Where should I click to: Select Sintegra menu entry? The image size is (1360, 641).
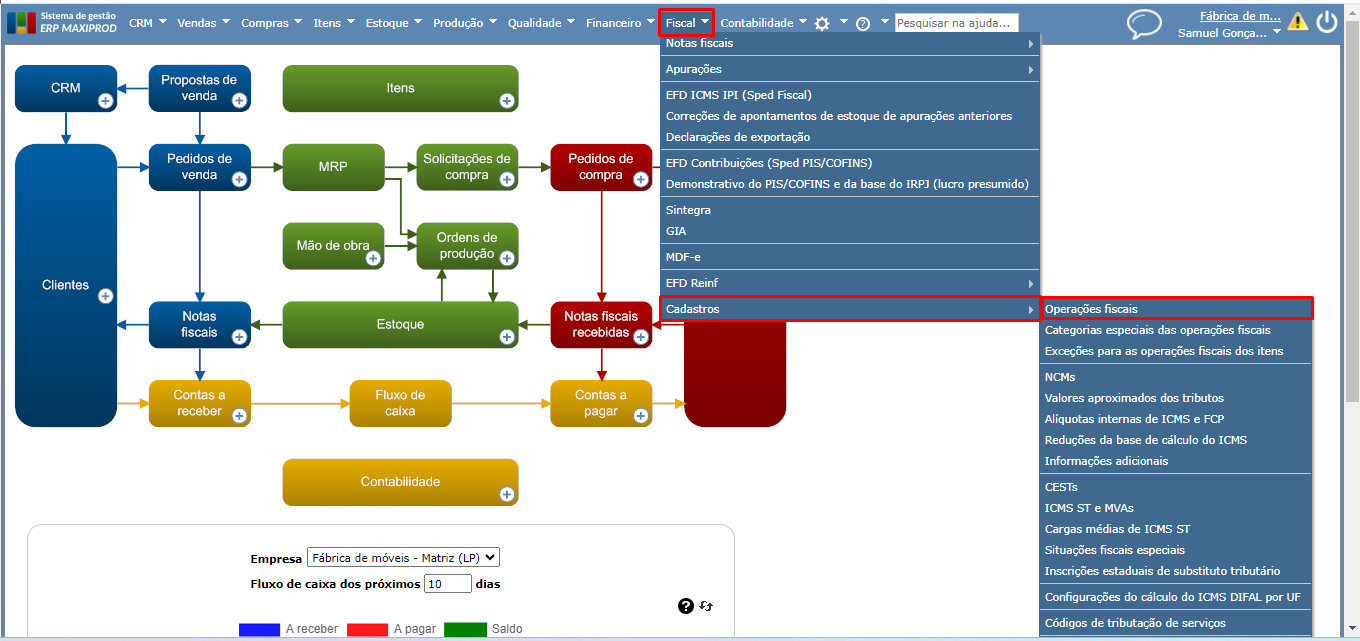click(688, 210)
